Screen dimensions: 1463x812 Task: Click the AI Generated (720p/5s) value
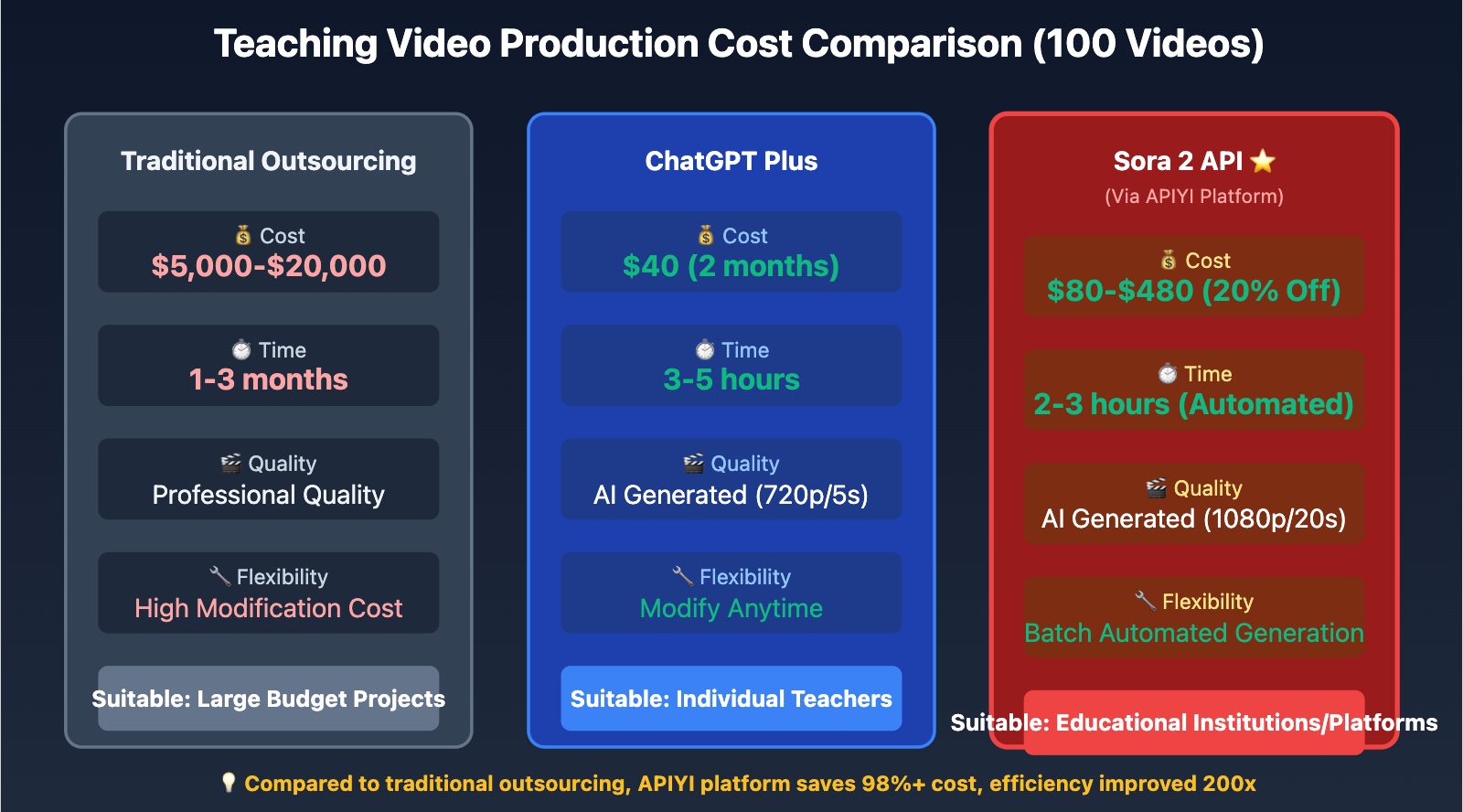731,495
